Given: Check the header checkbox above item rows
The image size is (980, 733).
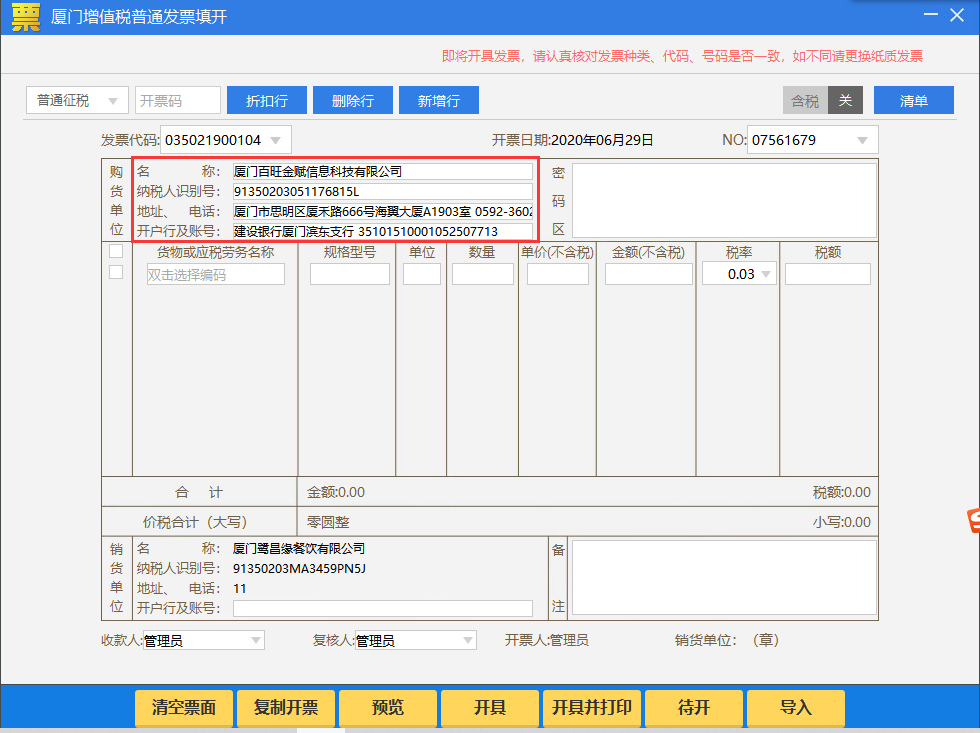Looking at the screenshot, I should (x=116, y=251).
